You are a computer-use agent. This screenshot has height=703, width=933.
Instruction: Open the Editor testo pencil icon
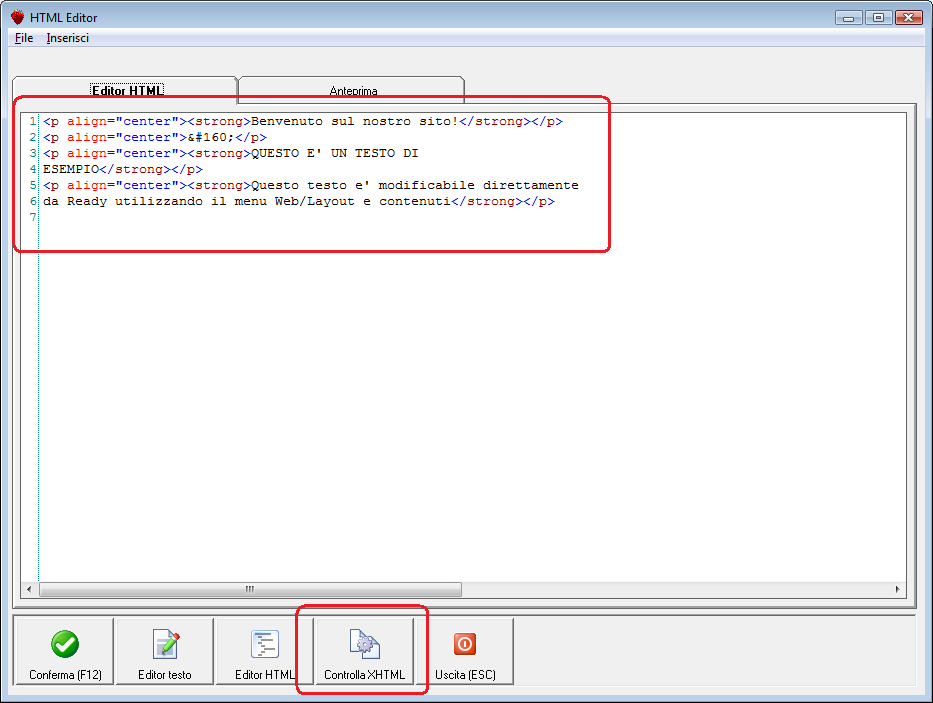click(x=165, y=644)
